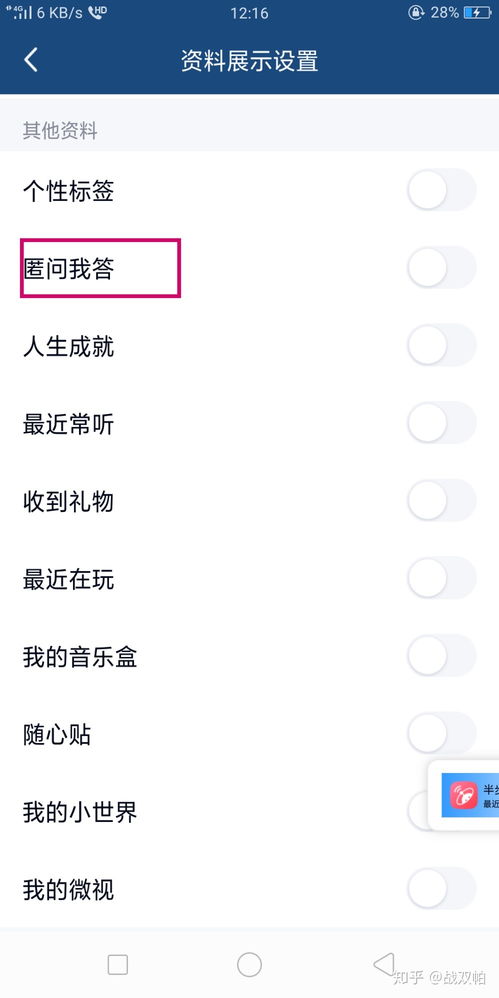The width and height of the screenshot is (499, 998).
Task: Enable 我的音乐盒 toggle
Action: click(x=442, y=656)
